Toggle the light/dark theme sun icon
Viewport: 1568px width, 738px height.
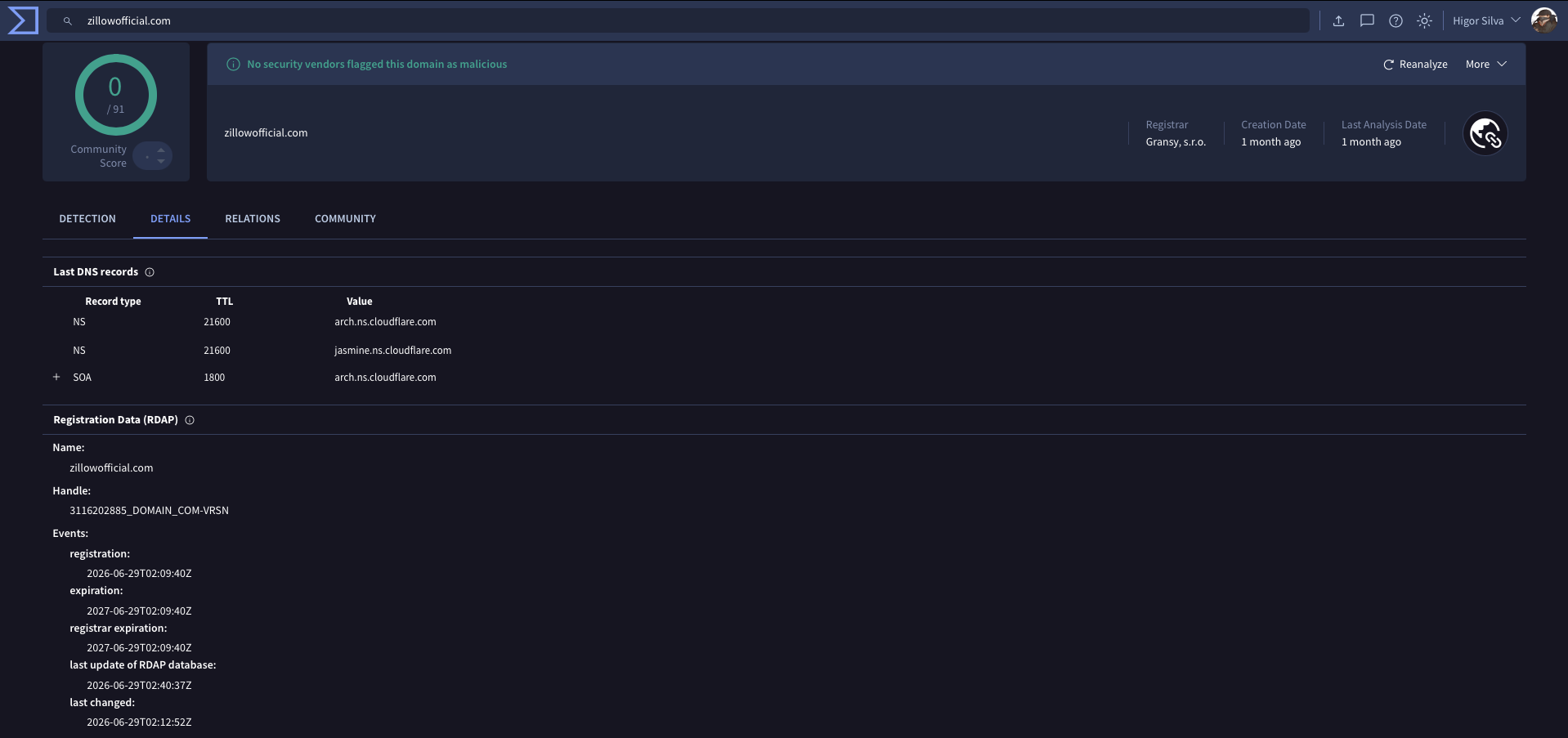(1424, 21)
